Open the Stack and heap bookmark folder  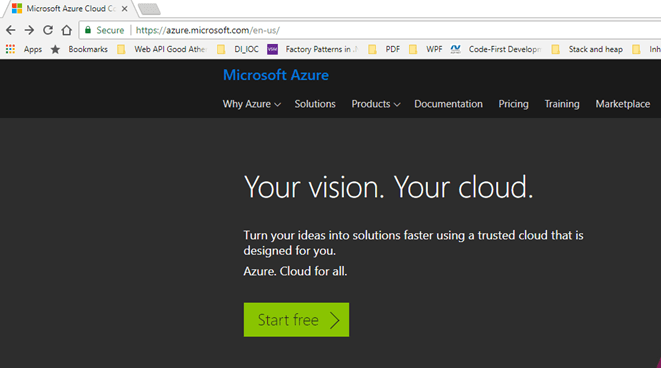coord(587,49)
